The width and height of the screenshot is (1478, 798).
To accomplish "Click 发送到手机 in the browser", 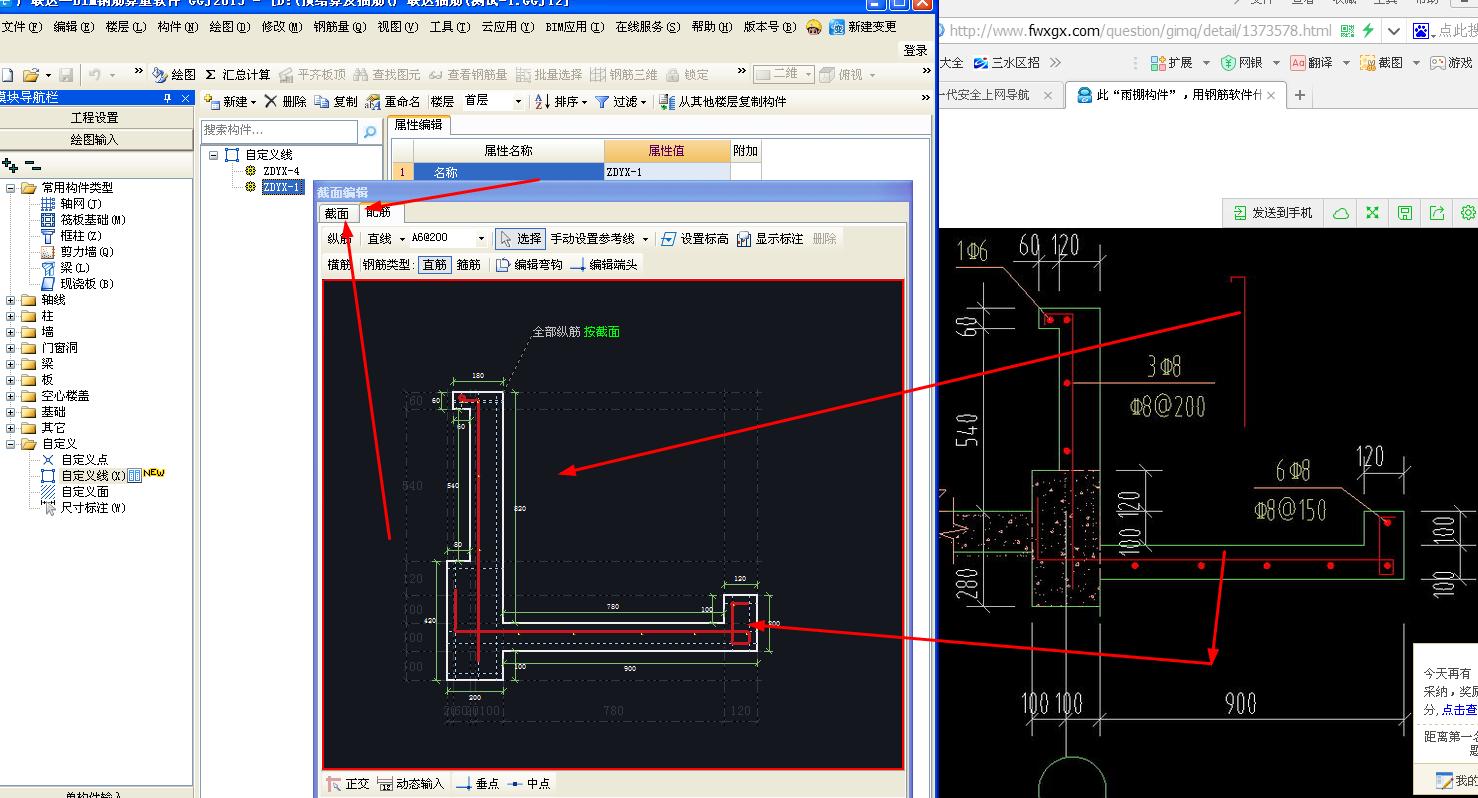I will click(x=1272, y=213).
